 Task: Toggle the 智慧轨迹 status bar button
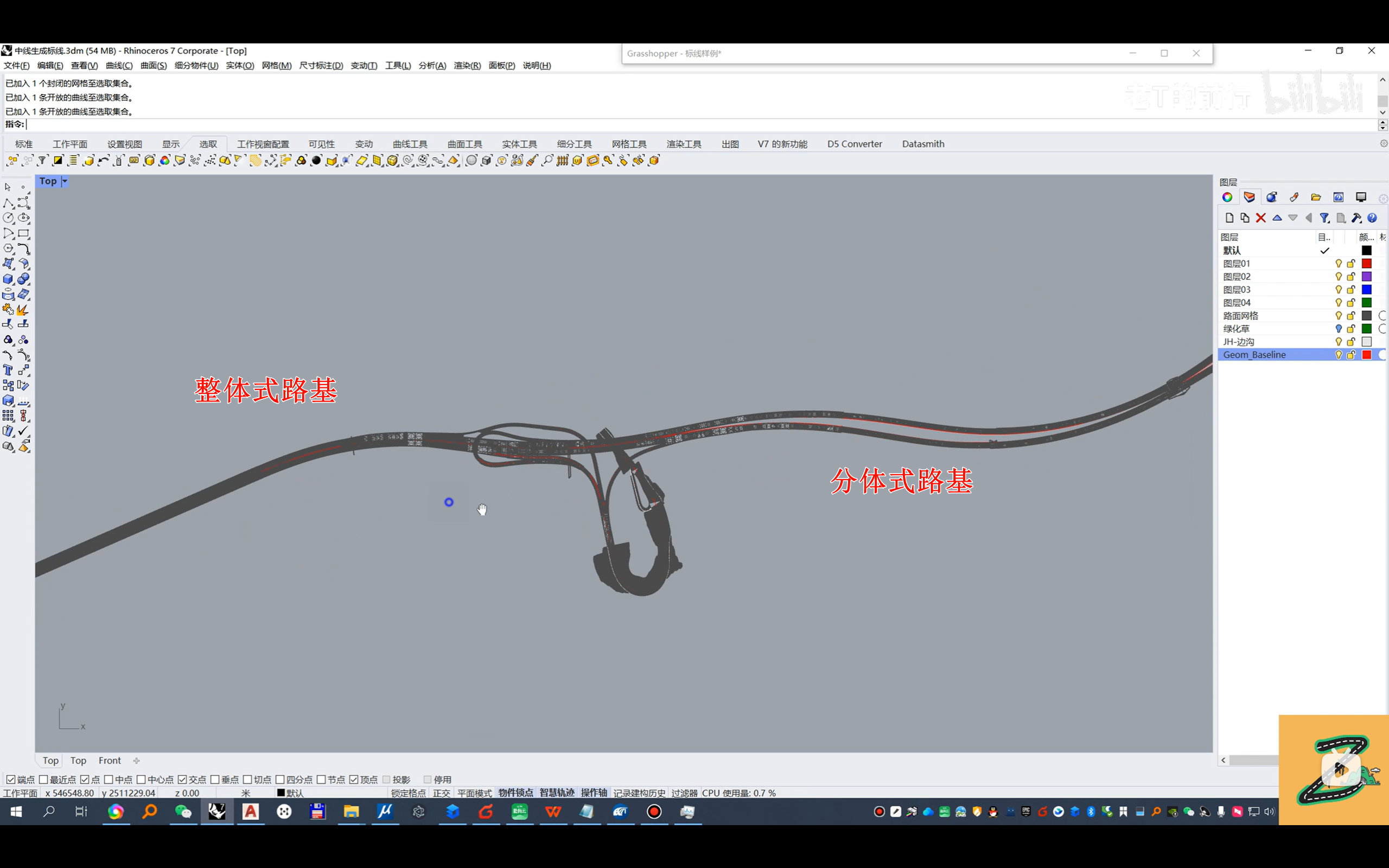[x=556, y=793]
